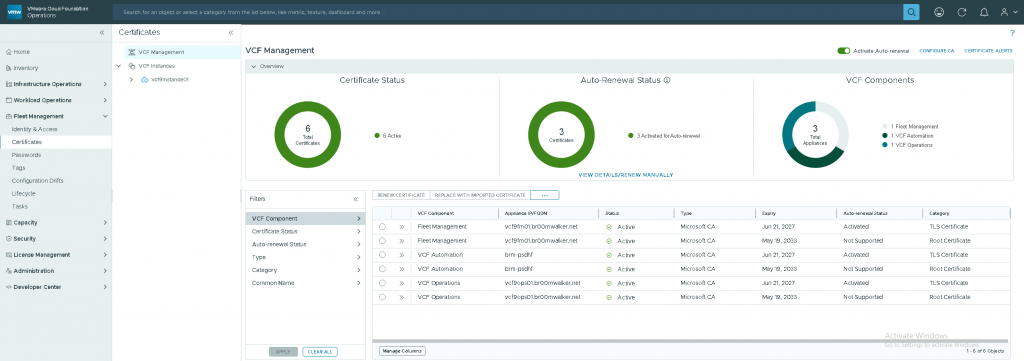The image size is (1024, 361).
Task: Collapse the left navigation with double-arrow icon
Action: (x=102, y=33)
